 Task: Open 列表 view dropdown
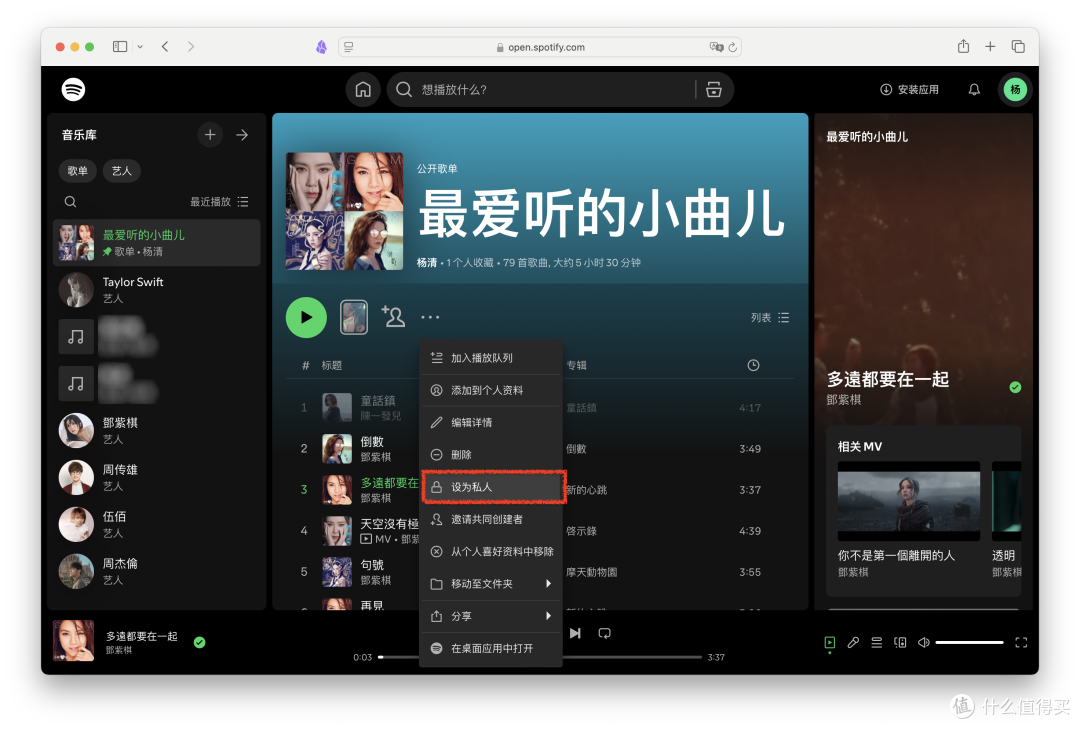(770, 318)
